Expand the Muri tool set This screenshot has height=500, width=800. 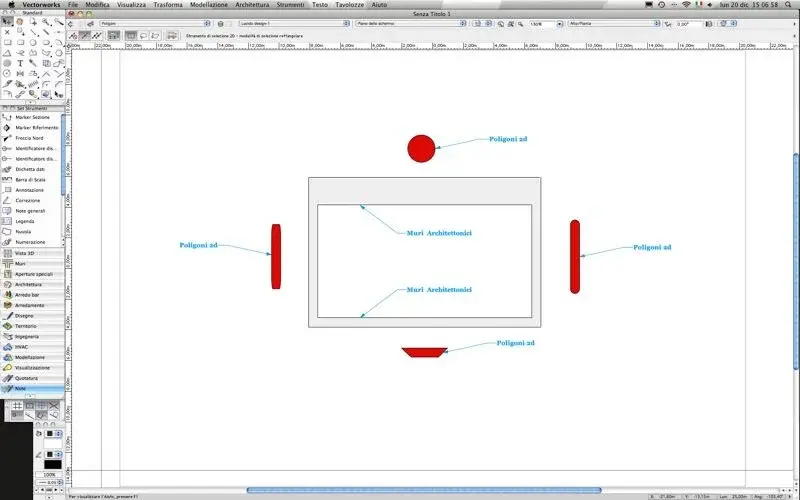pos(33,264)
